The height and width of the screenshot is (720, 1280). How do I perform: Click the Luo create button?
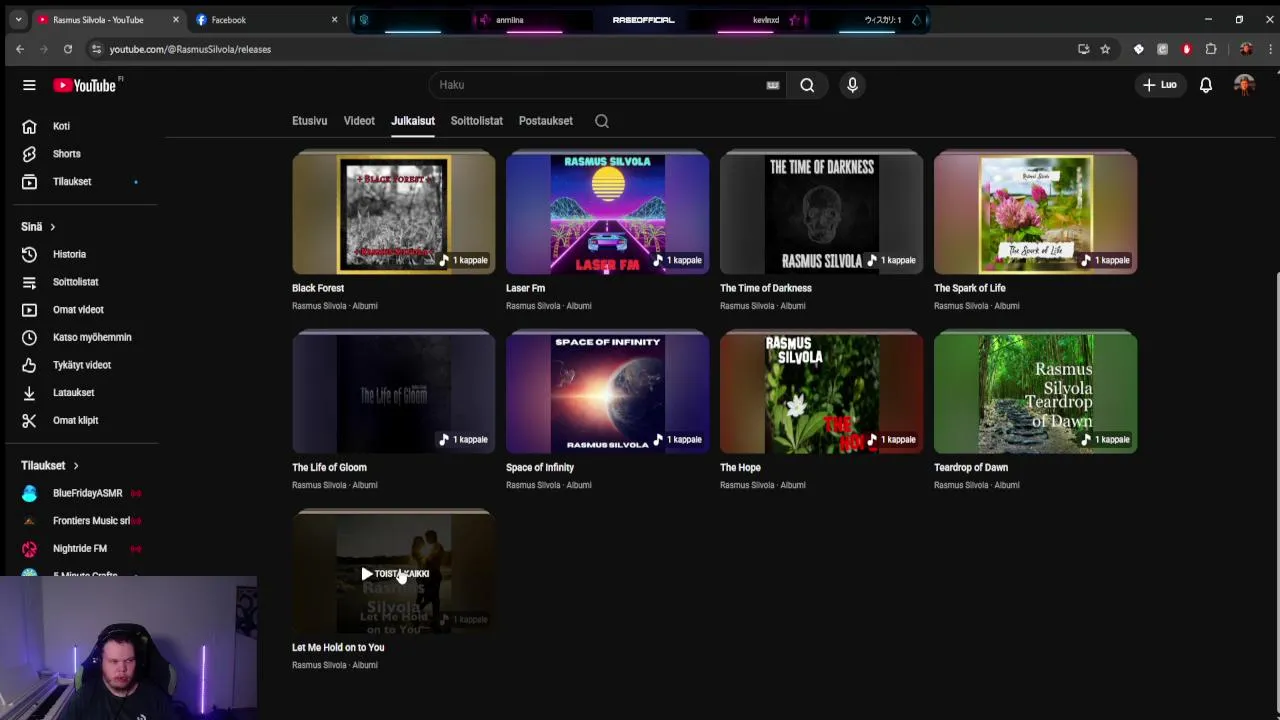1160,85
